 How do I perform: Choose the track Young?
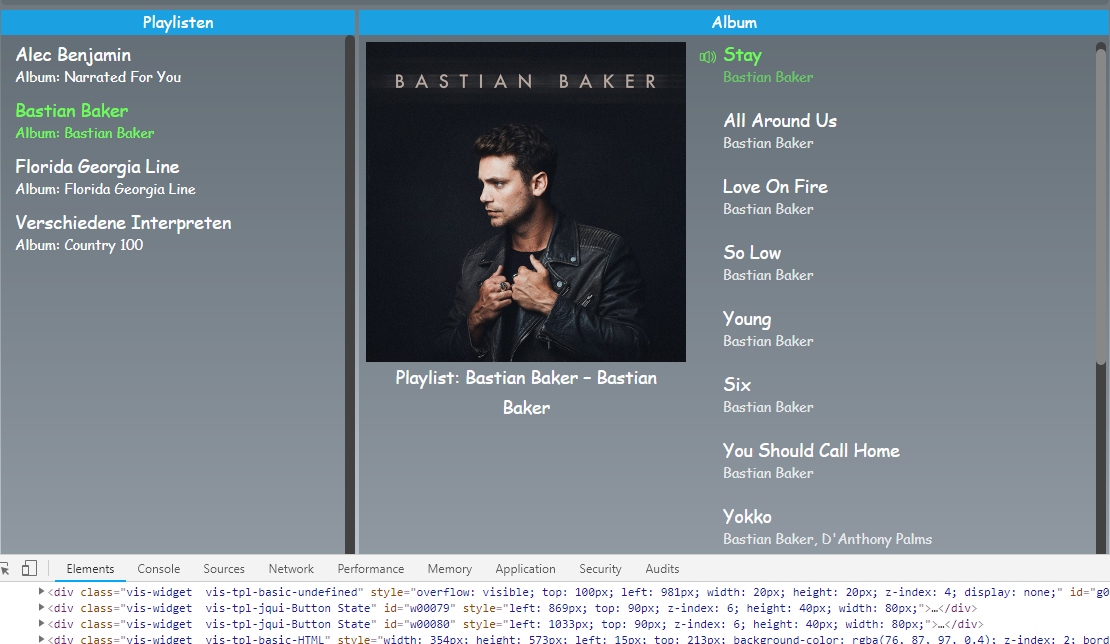pyautogui.click(x=747, y=319)
